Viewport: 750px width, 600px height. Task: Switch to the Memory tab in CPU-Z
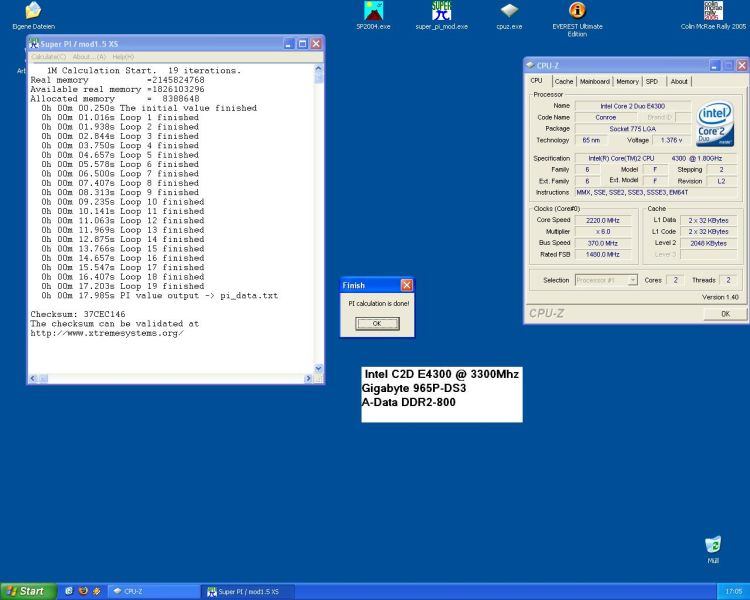click(x=627, y=82)
